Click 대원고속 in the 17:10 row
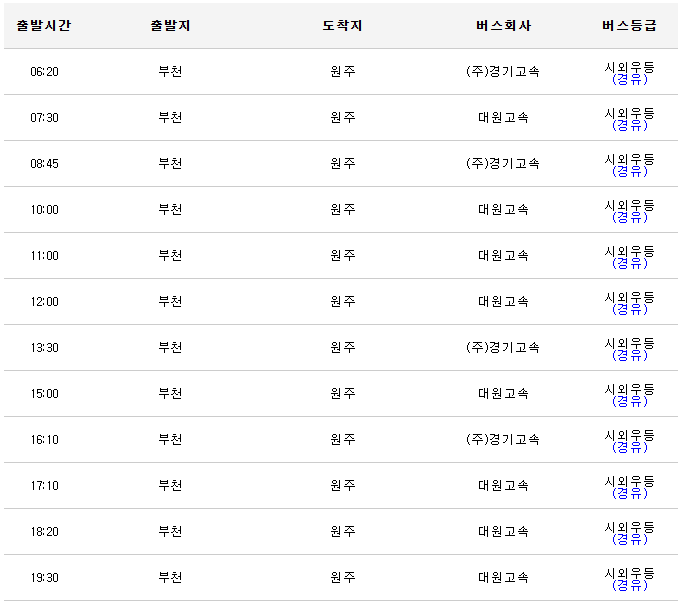Viewport: 678px width, 603px height. pos(503,486)
